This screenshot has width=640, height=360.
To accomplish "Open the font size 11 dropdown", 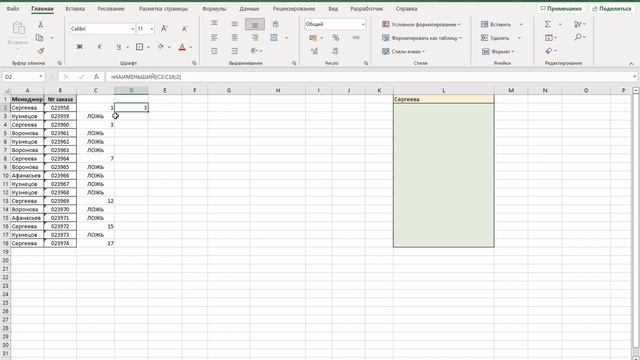I will tap(152, 29).
